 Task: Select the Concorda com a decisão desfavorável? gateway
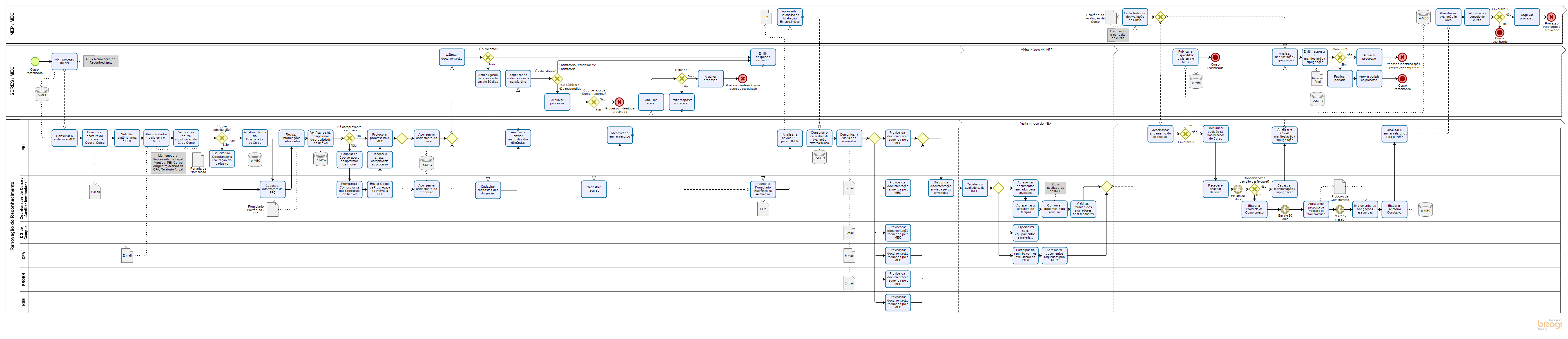click(x=1255, y=189)
